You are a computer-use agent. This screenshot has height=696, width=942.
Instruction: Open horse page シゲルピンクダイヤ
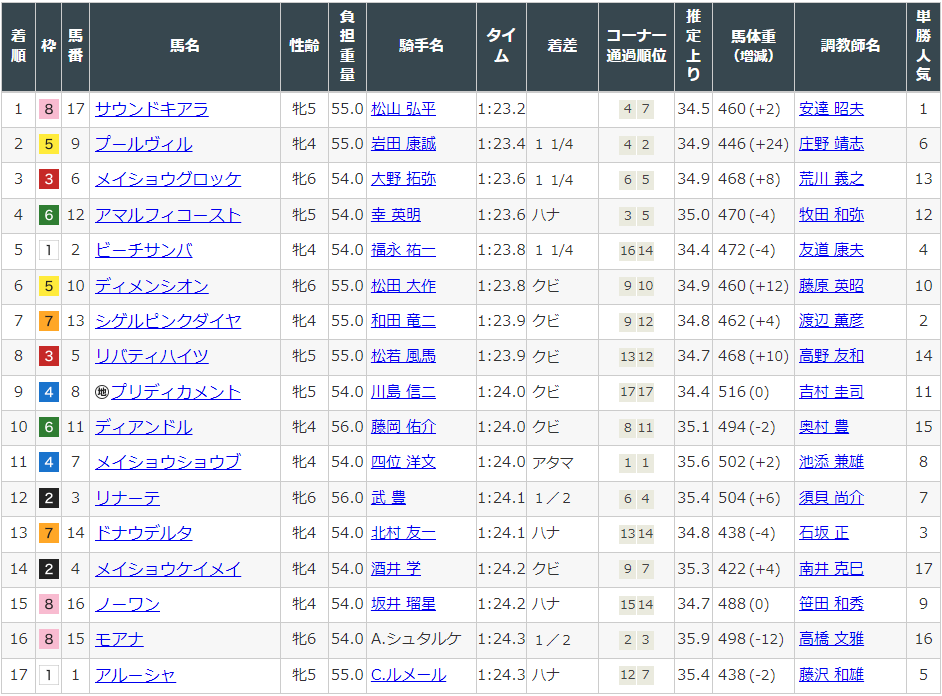168,321
